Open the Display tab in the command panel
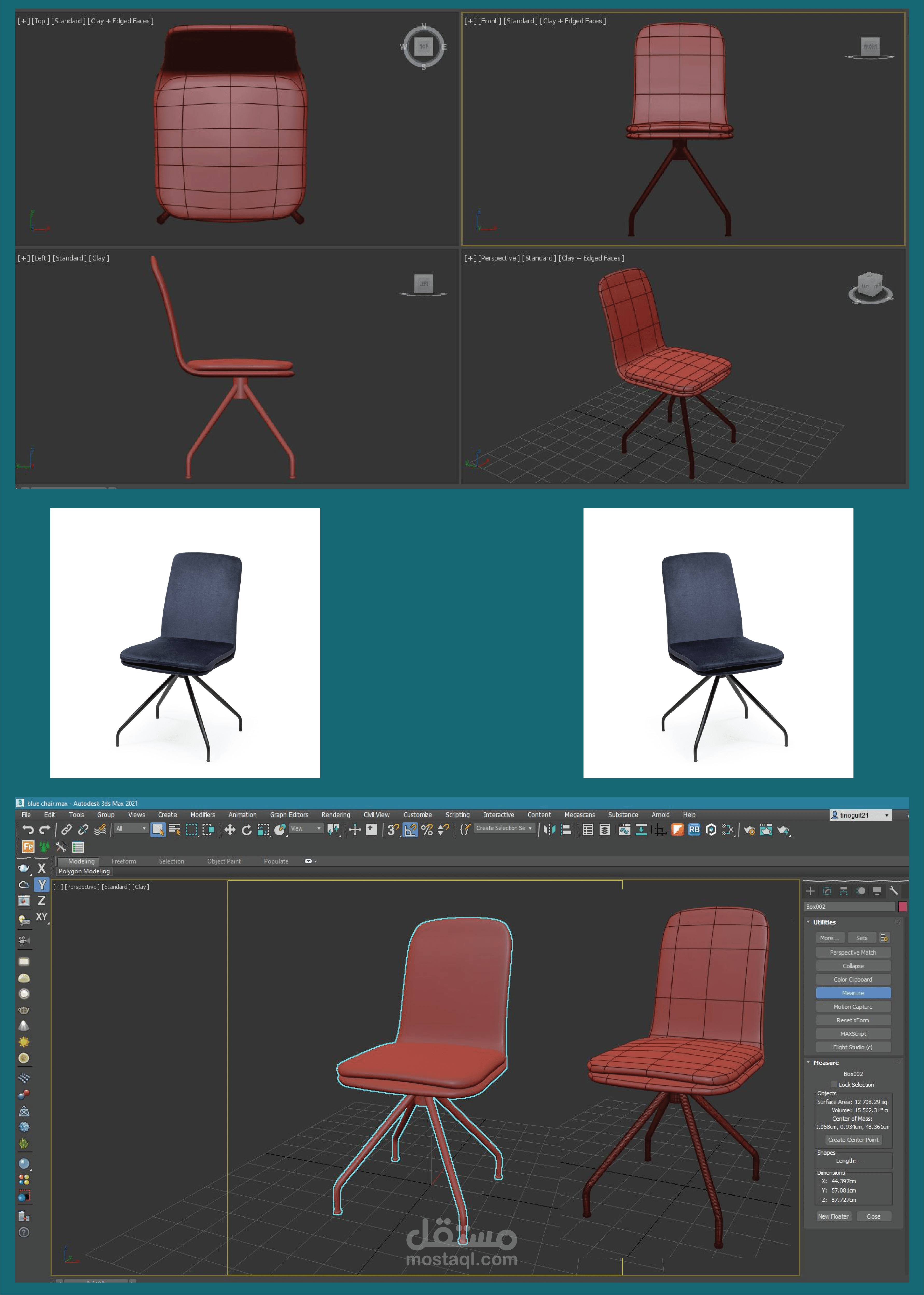 pos(877,891)
